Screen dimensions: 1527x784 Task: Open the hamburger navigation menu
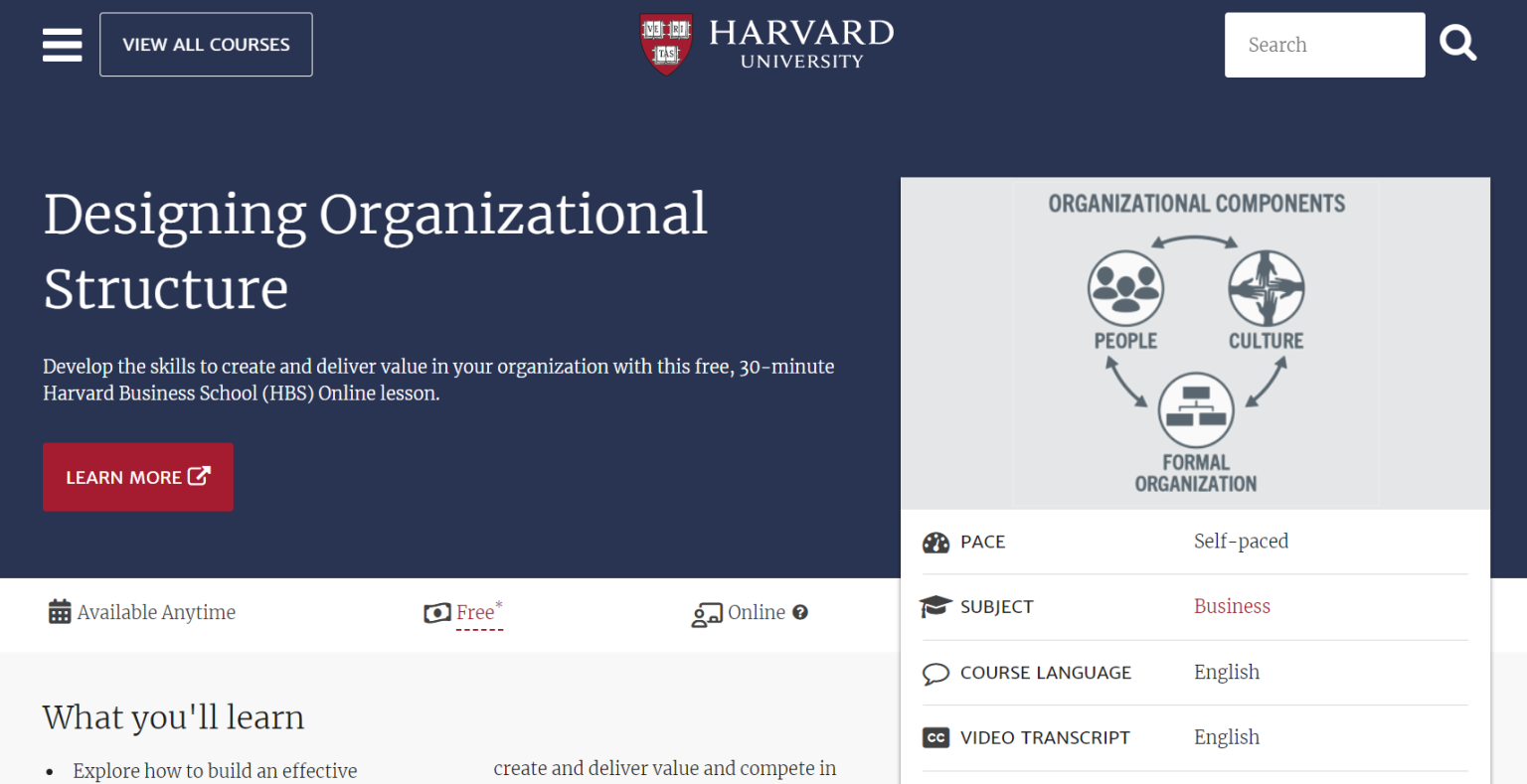click(62, 45)
